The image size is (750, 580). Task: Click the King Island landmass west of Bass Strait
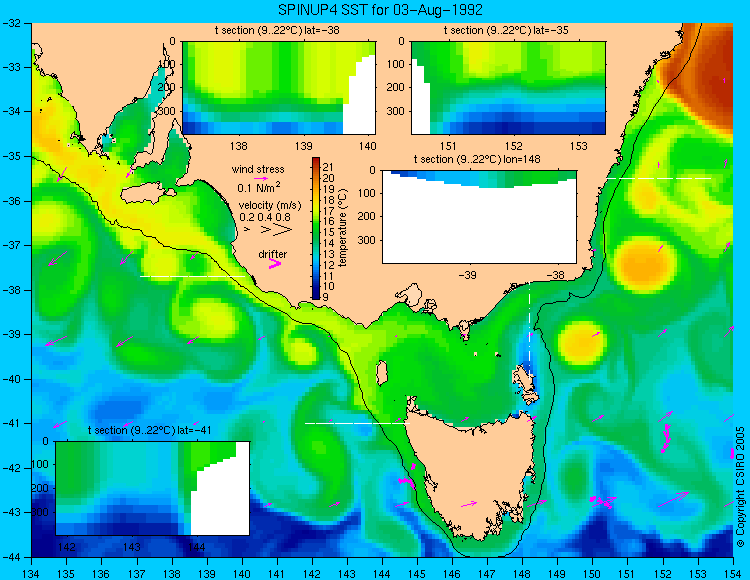click(x=381, y=373)
